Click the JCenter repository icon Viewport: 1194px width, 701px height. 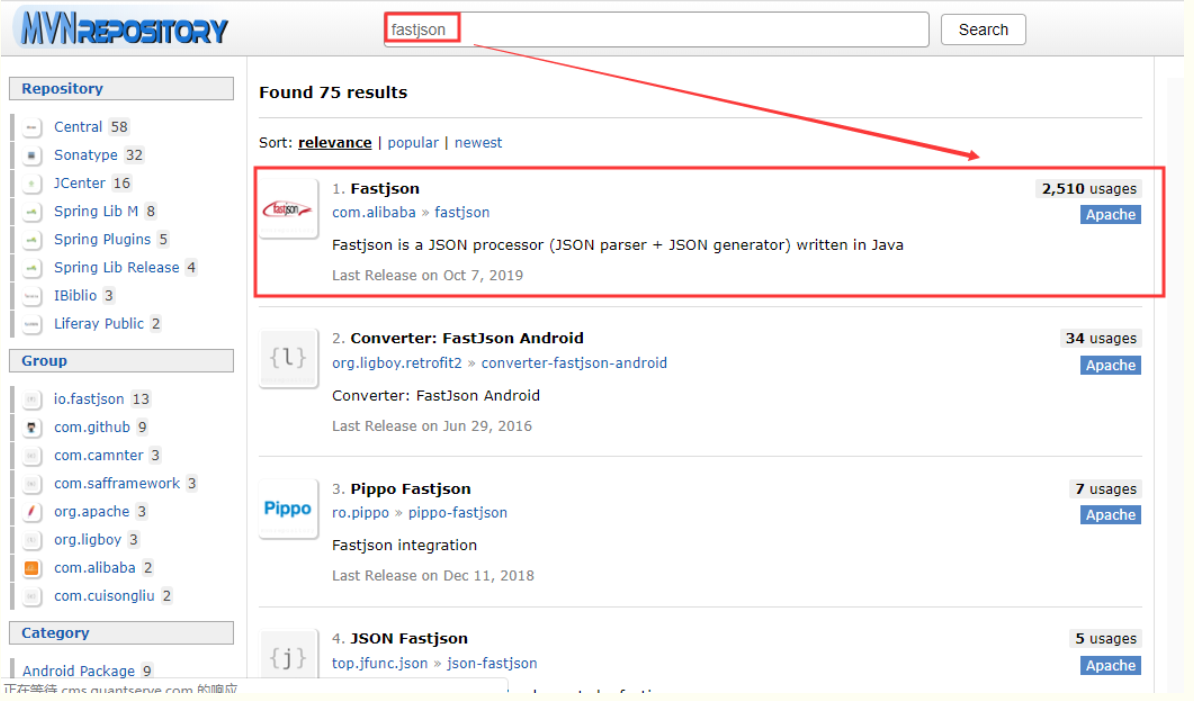(x=31, y=183)
